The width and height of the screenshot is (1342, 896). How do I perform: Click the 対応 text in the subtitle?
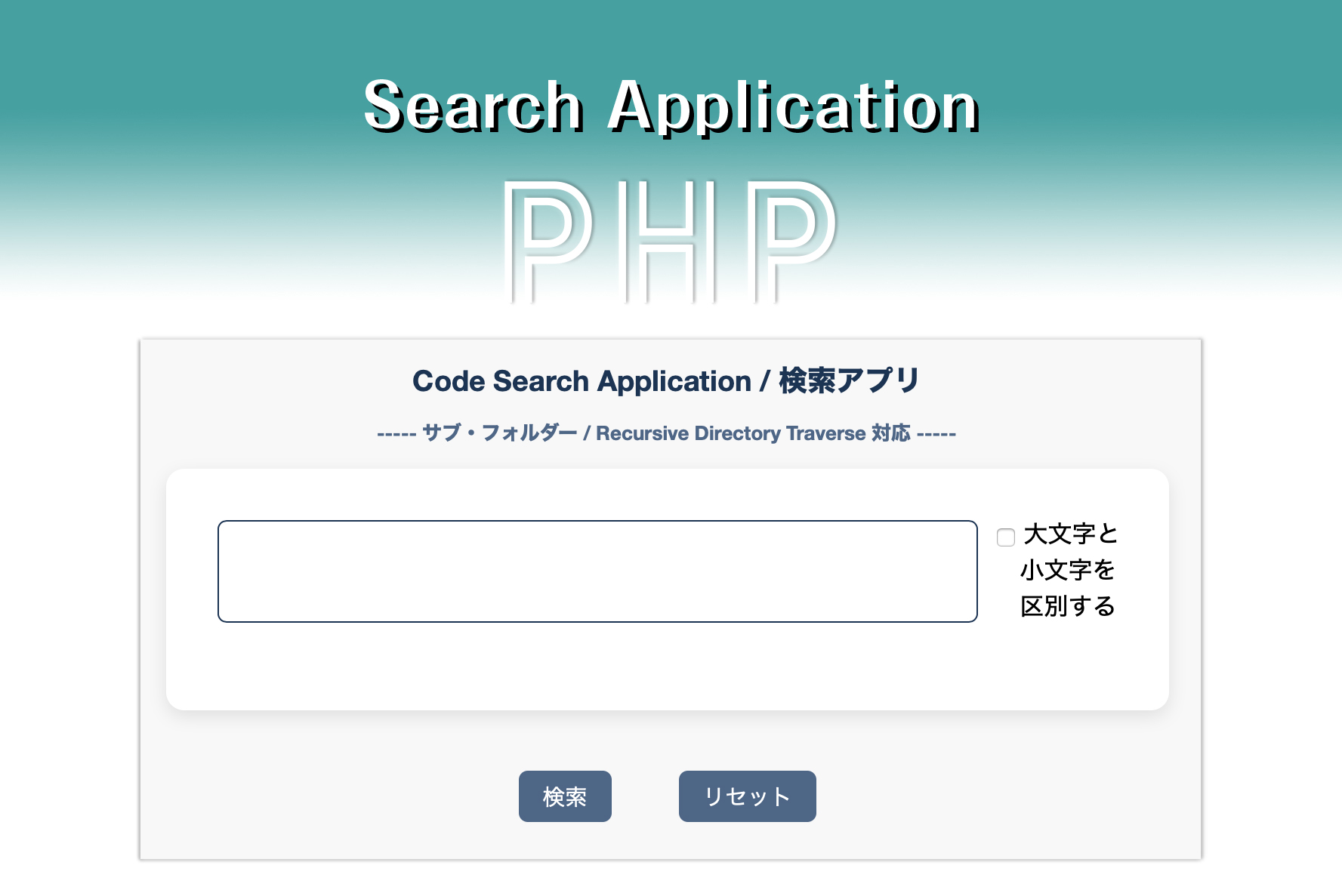(x=891, y=433)
